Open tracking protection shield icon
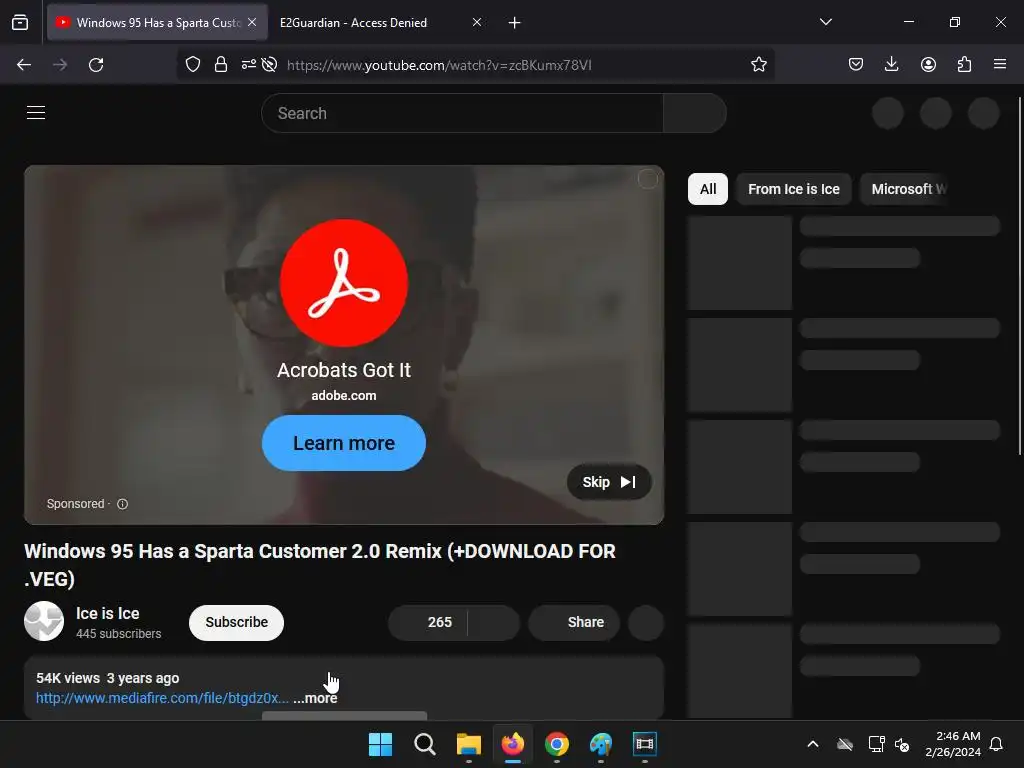 click(x=193, y=65)
